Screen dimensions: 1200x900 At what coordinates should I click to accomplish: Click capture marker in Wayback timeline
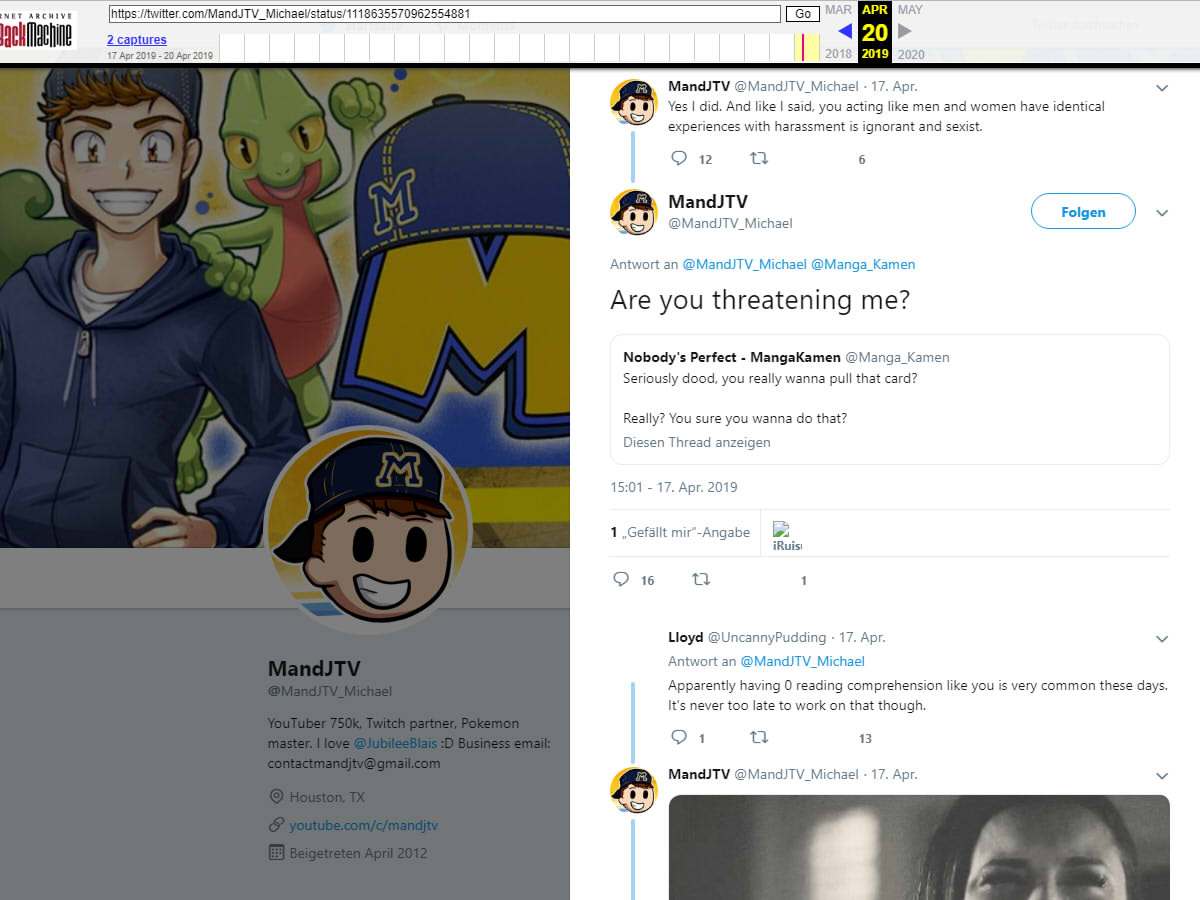click(803, 48)
